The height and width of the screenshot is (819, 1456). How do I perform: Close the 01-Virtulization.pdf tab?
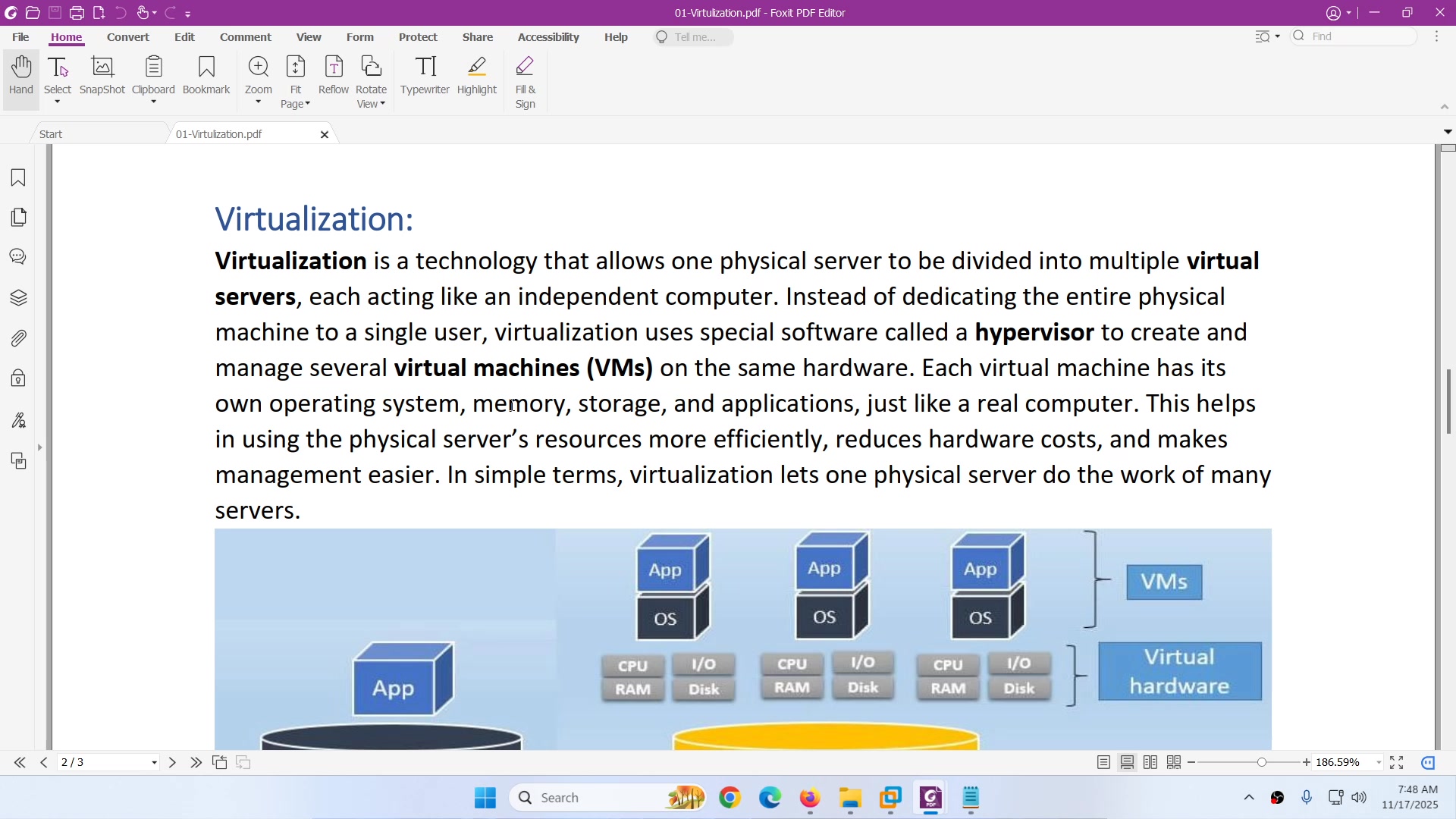tap(325, 135)
